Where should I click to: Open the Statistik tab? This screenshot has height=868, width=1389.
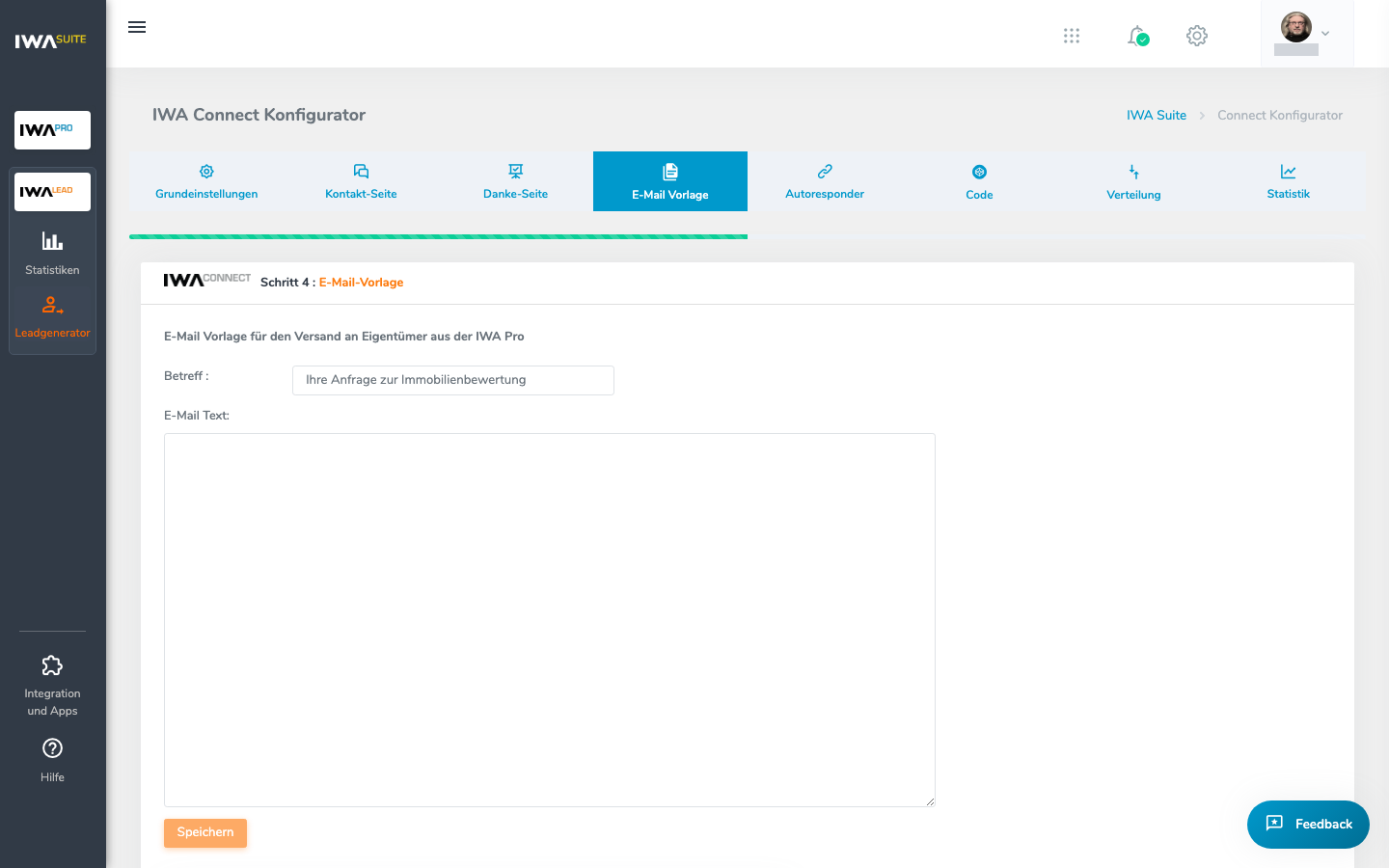pos(1288,181)
